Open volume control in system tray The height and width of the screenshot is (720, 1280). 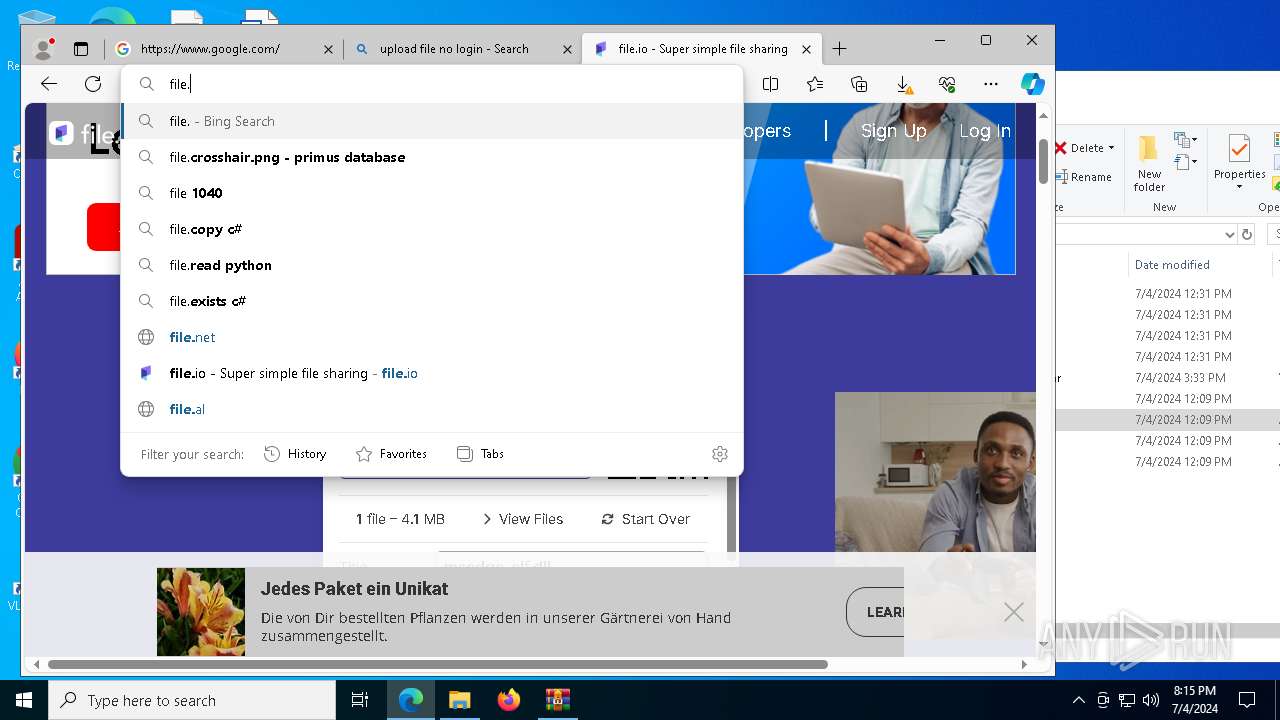click(1151, 700)
